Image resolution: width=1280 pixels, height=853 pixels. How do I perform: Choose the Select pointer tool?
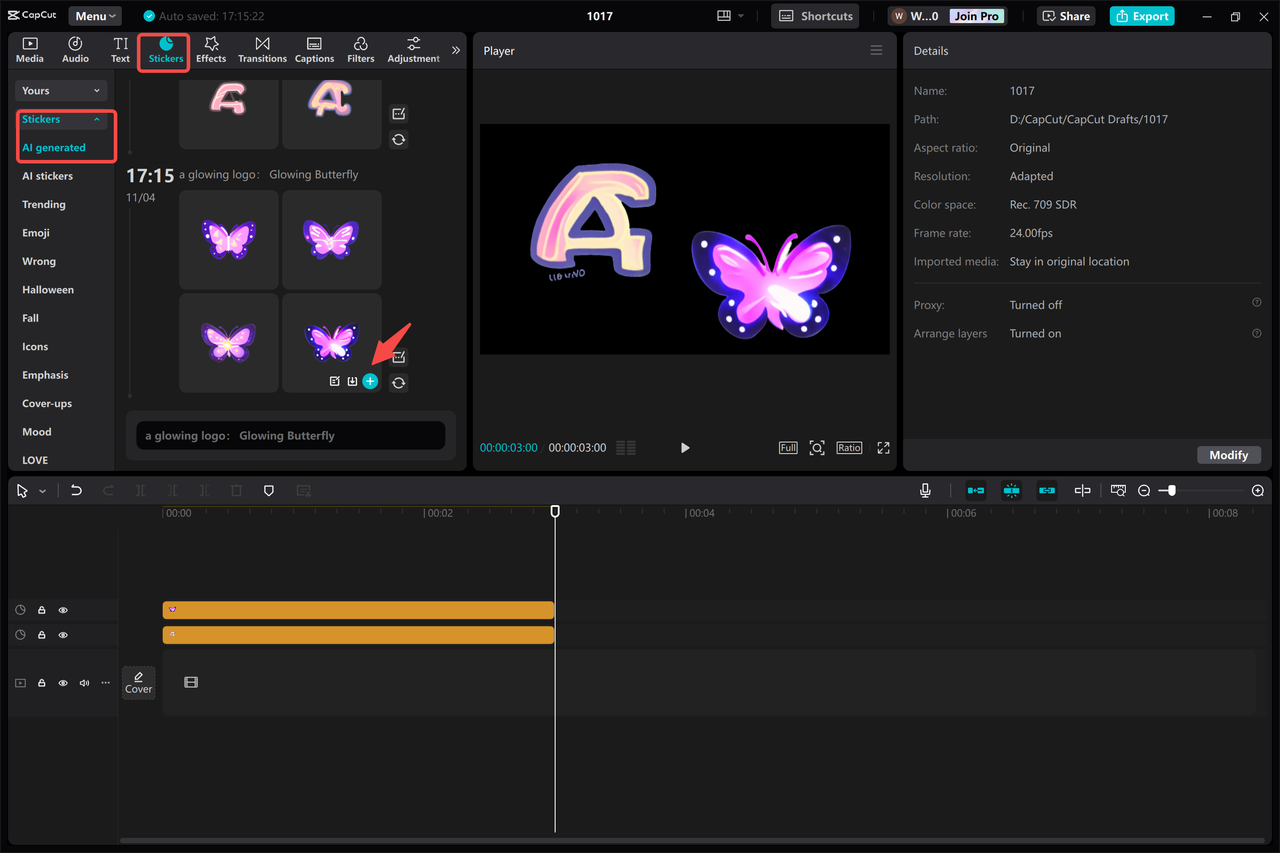[x=23, y=491]
